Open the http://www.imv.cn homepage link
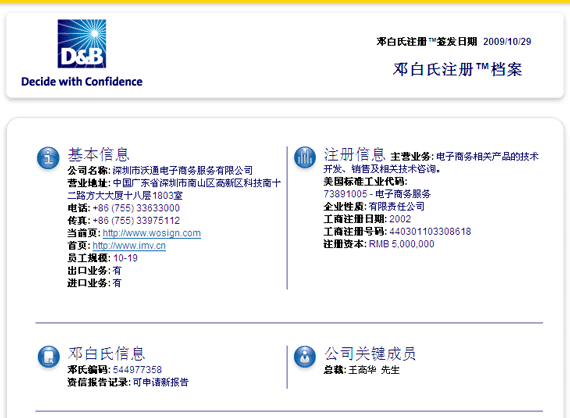Viewport: 570px width, 418px height. (x=129, y=246)
